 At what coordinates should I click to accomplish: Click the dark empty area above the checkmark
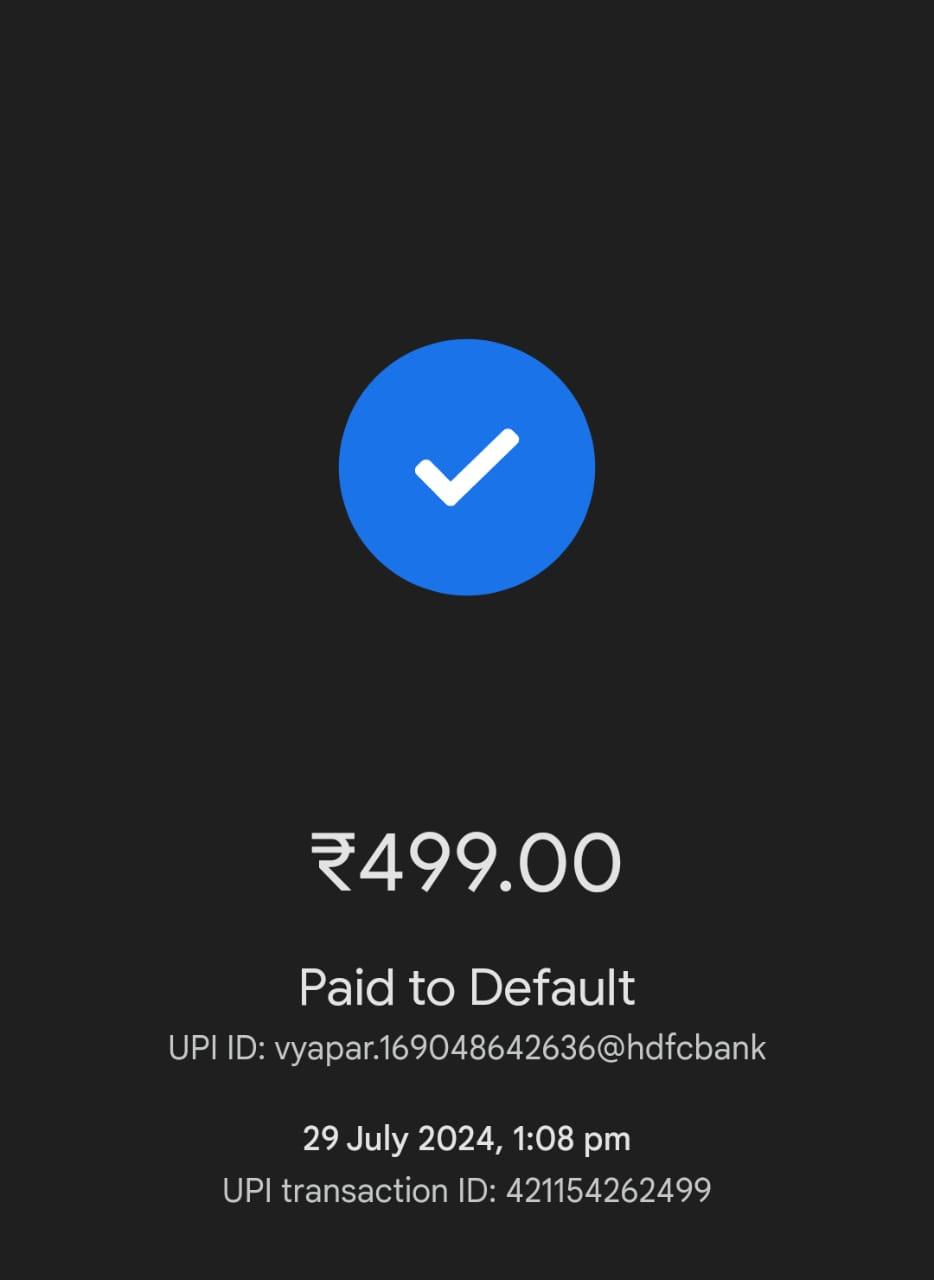467,170
